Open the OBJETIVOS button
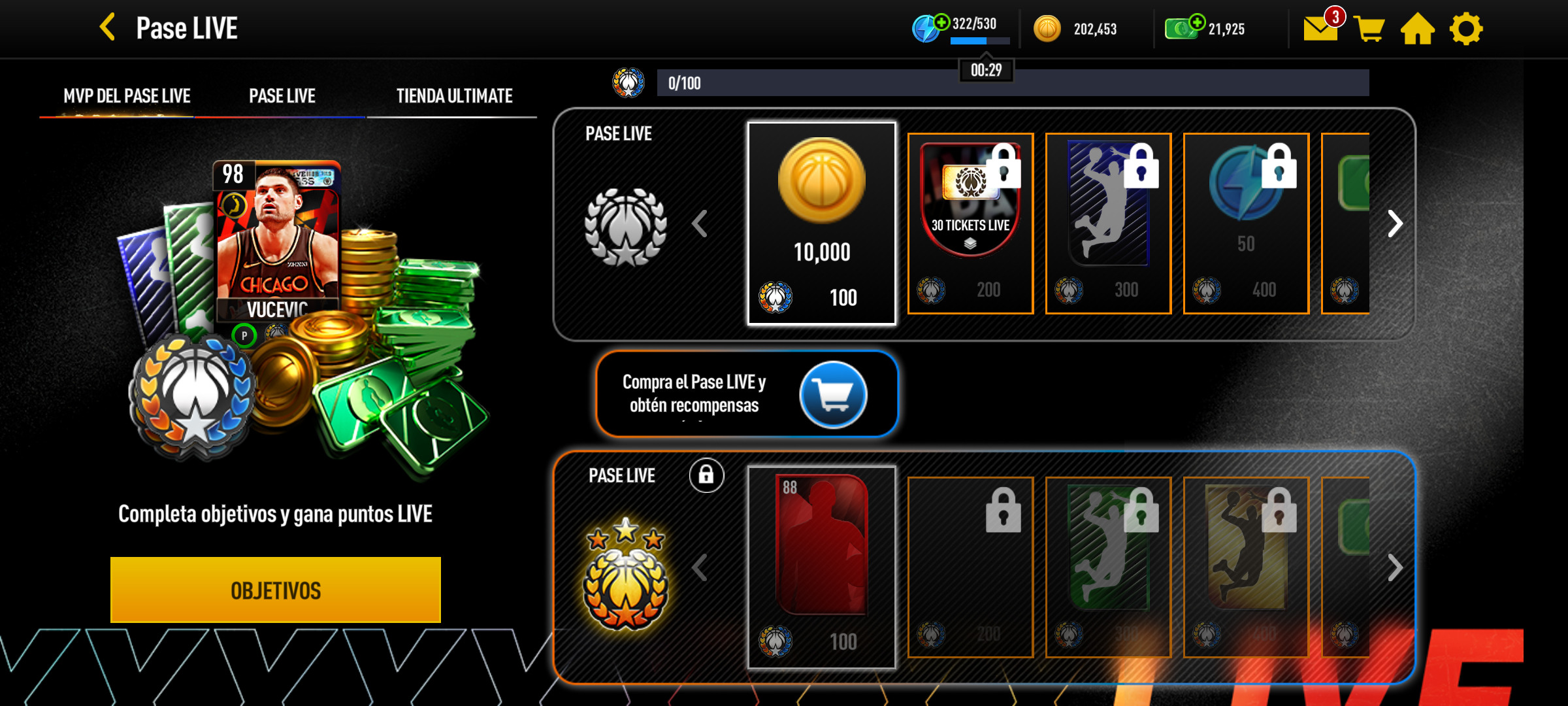Viewport: 1568px width, 706px height. tap(276, 590)
